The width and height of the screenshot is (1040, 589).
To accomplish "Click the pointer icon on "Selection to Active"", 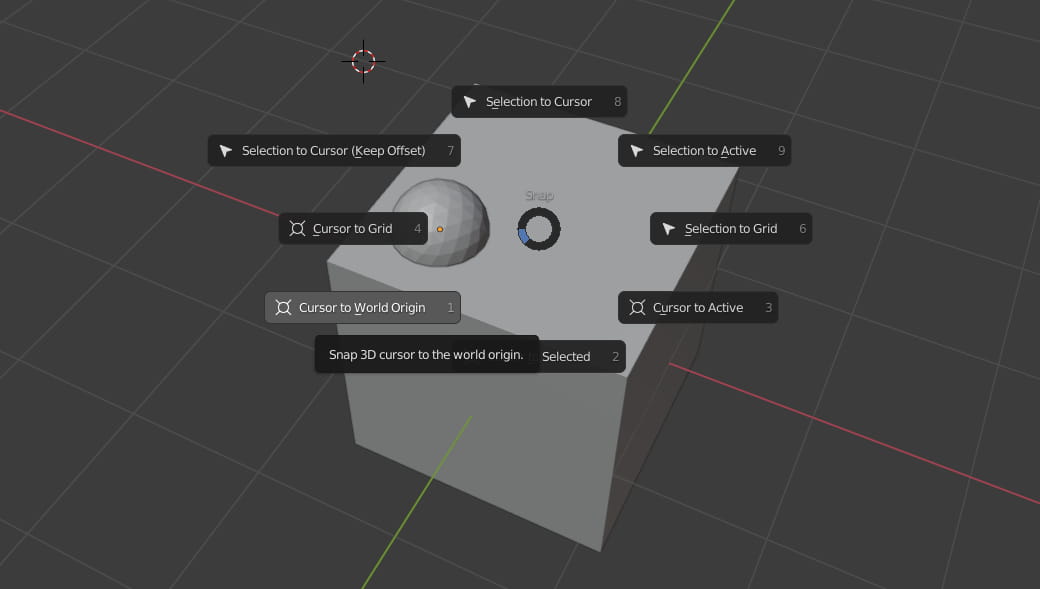I will (x=637, y=150).
